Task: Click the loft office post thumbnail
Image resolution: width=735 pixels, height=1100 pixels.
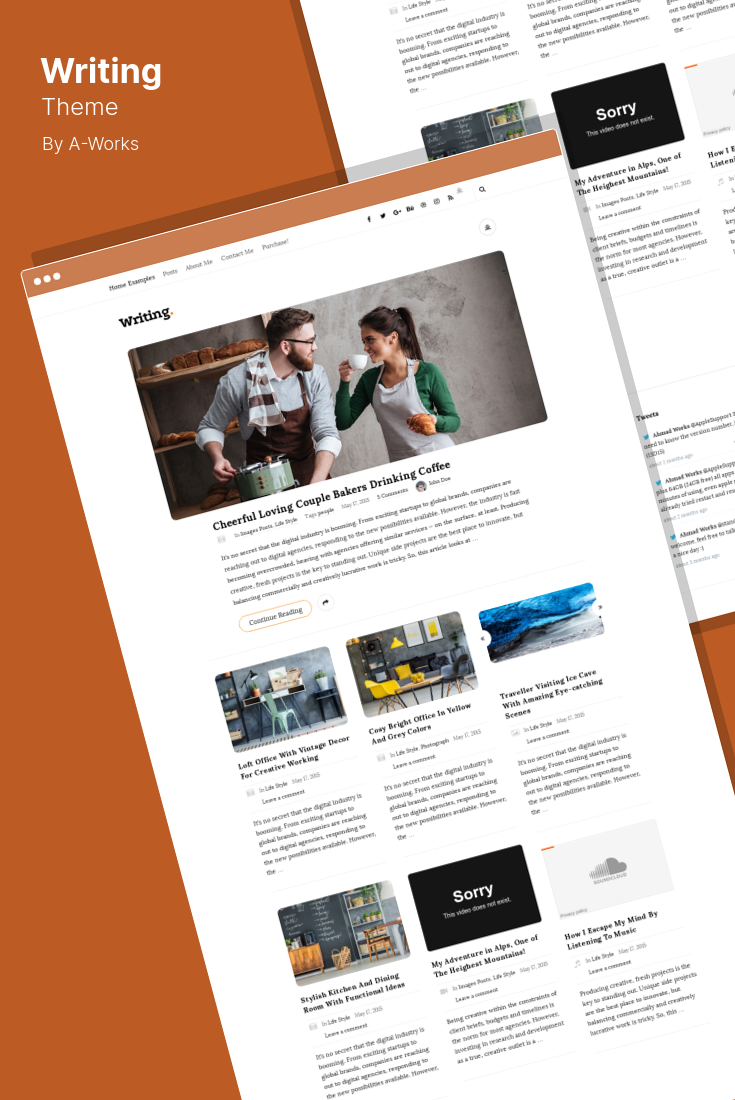Action: click(x=281, y=699)
